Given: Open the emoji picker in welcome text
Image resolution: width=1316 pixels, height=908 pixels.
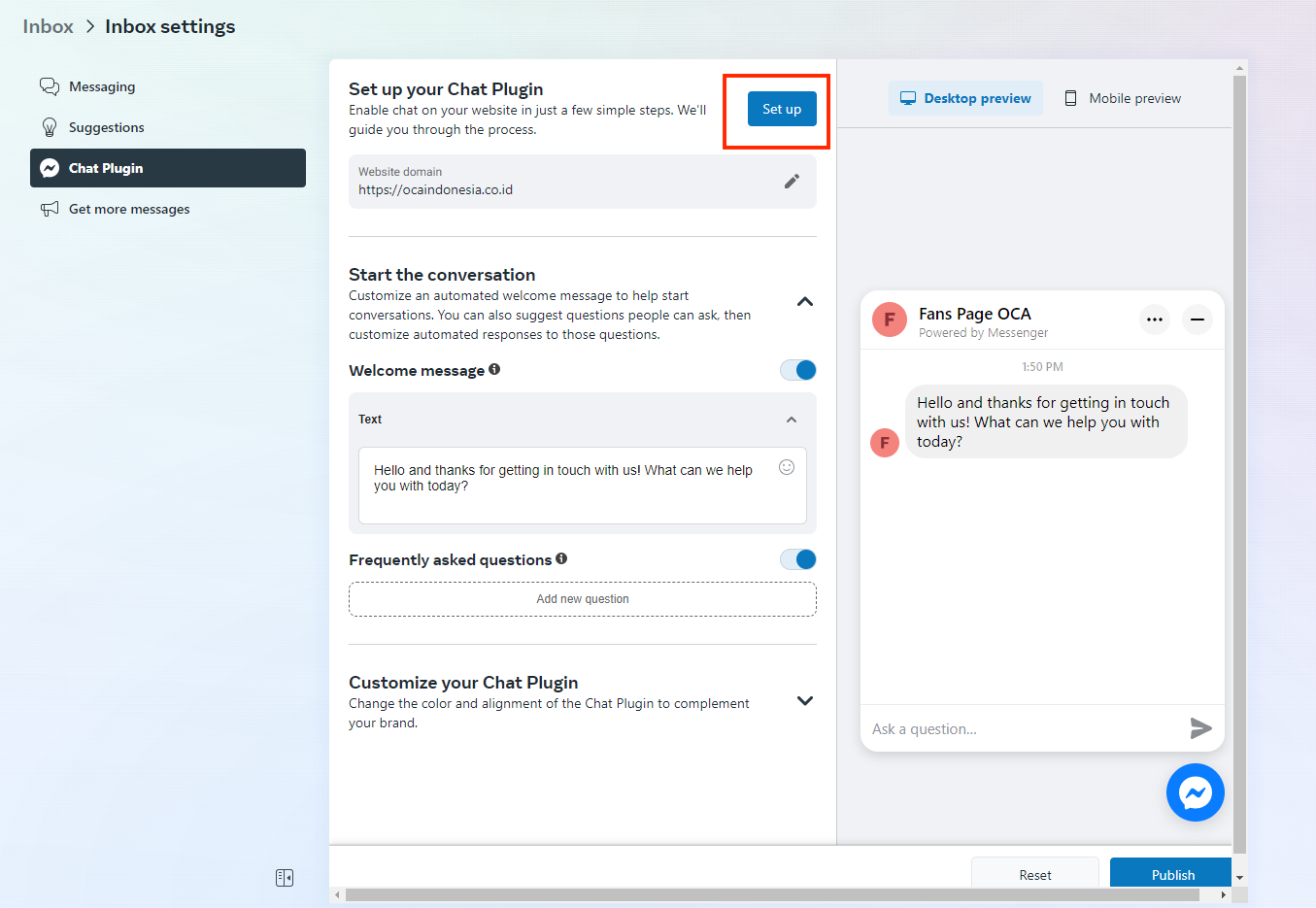Looking at the screenshot, I should tap(787, 467).
